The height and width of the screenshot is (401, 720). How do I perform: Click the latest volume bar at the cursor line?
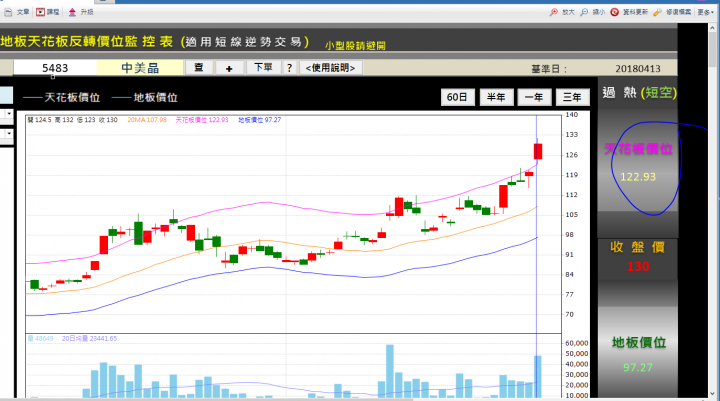click(538, 377)
